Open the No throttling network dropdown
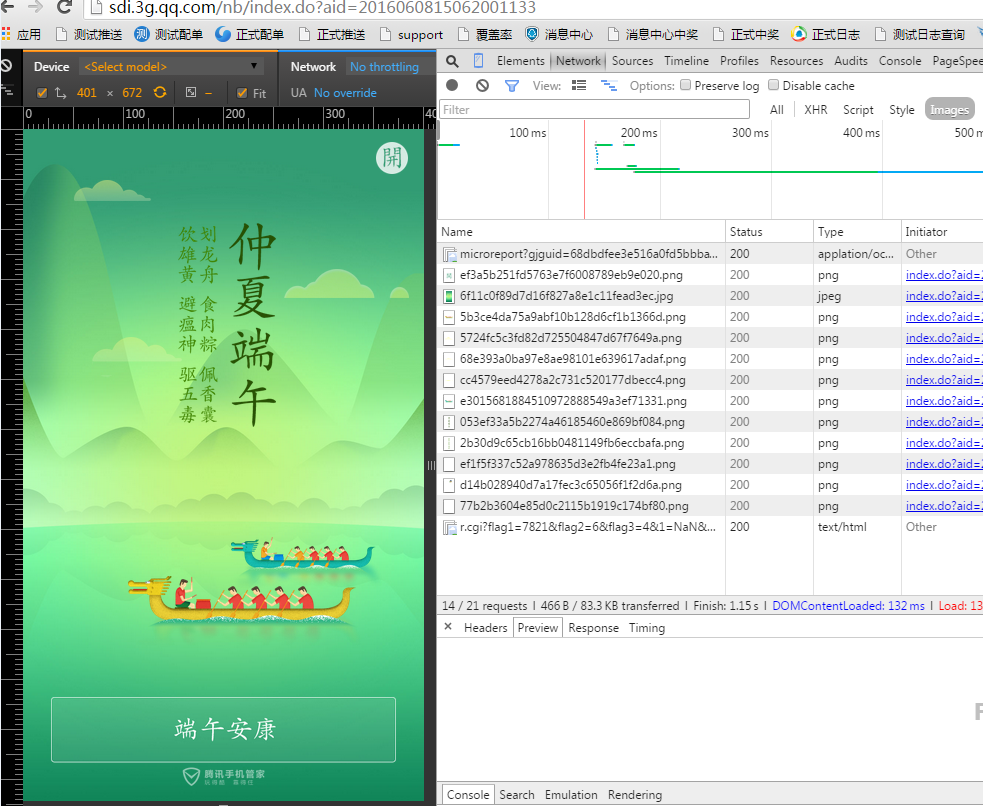The height and width of the screenshot is (806, 983). click(x=384, y=67)
